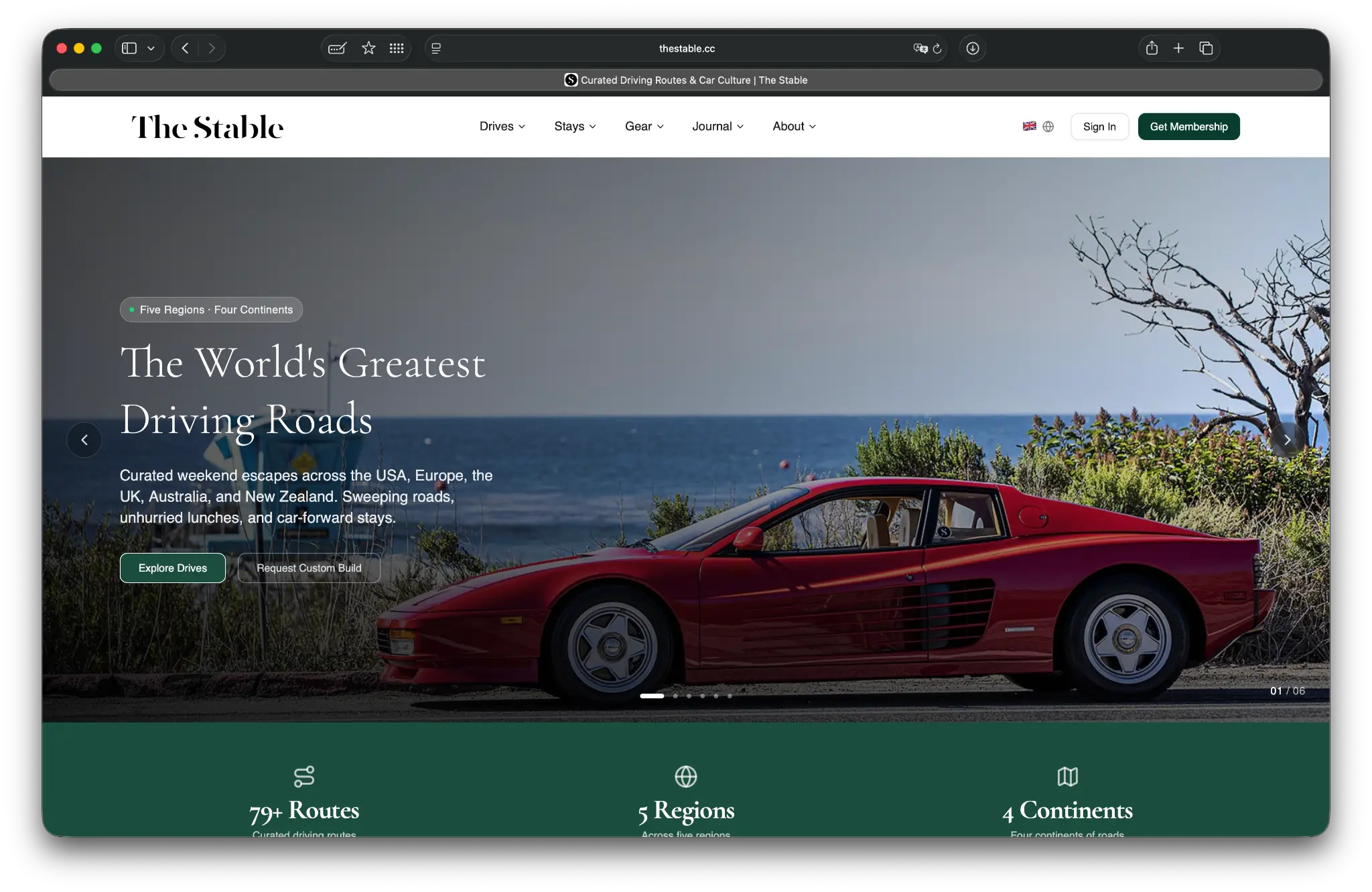This screenshot has width=1372, height=892.
Task: Open the About menu item
Action: [x=793, y=126]
